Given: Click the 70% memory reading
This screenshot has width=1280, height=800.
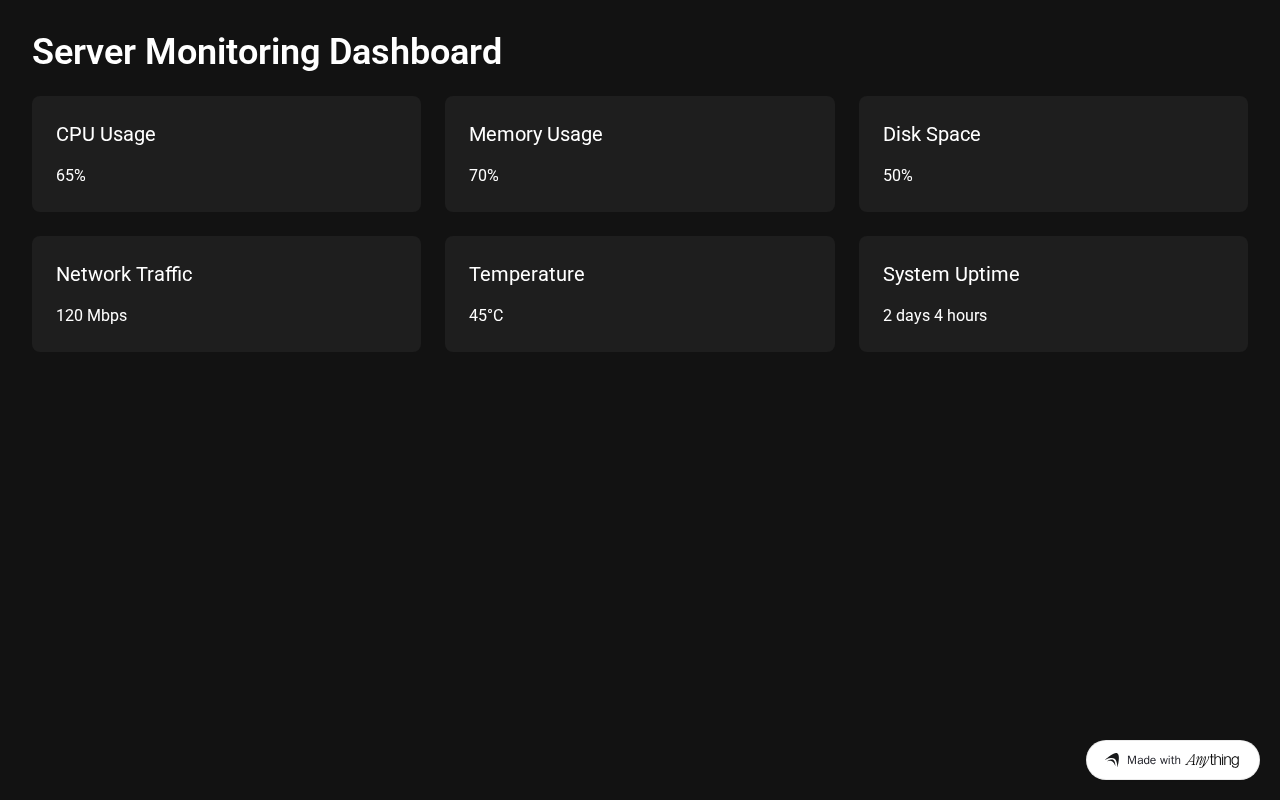Looking at the screenshot, I should 484,176.
